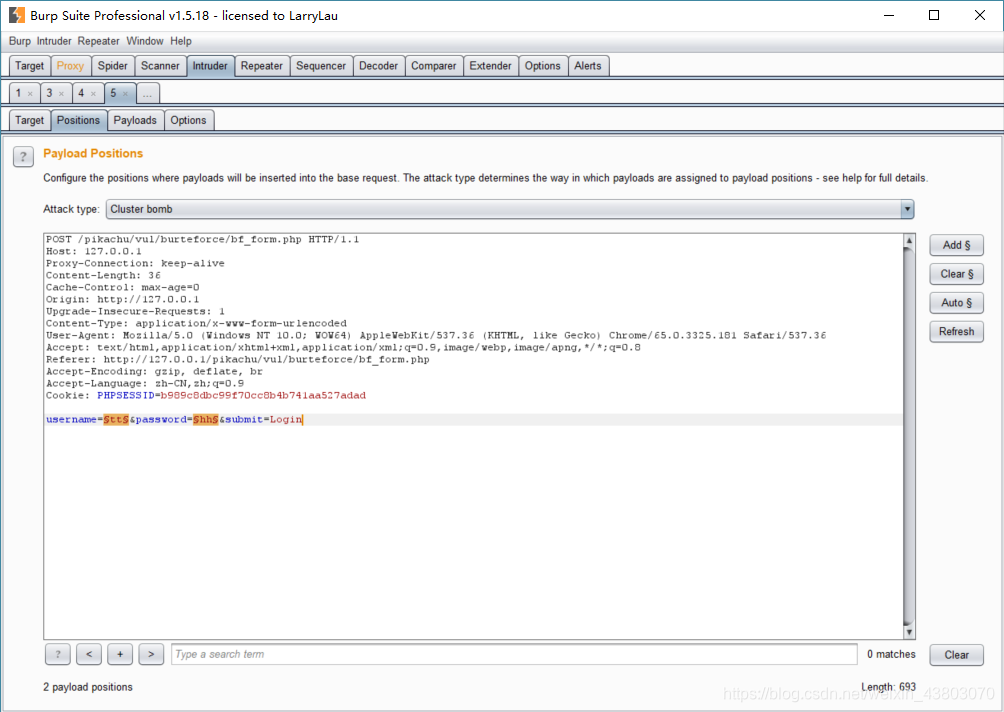Select Intruder attack tab 3

49,93
